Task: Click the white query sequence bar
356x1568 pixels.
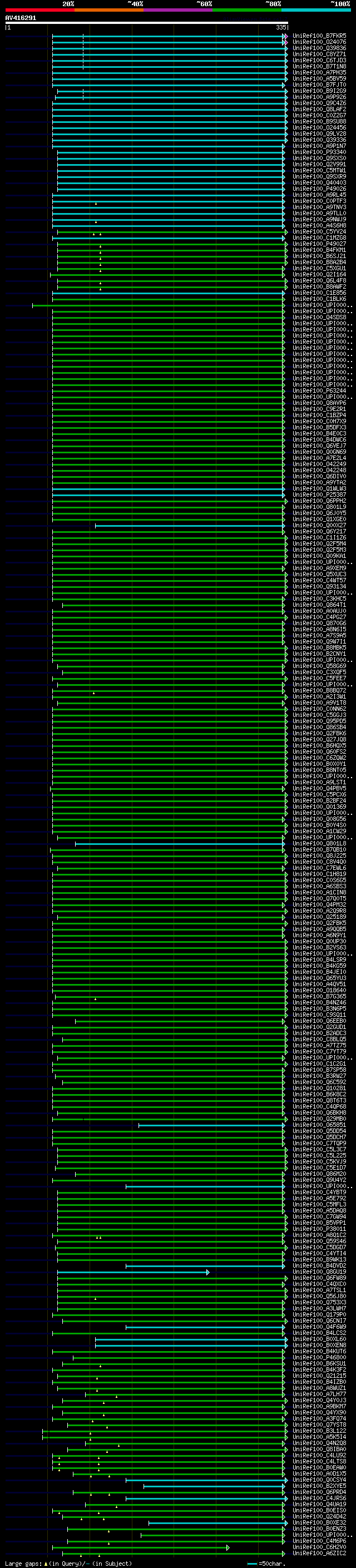Action: 147,23
